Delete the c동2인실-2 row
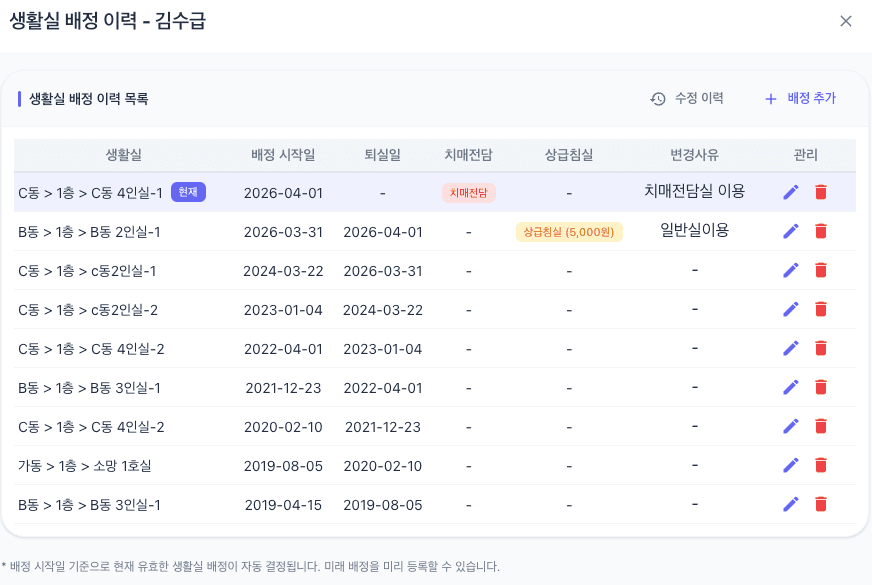Screen dimensions: 872x585 821,309
